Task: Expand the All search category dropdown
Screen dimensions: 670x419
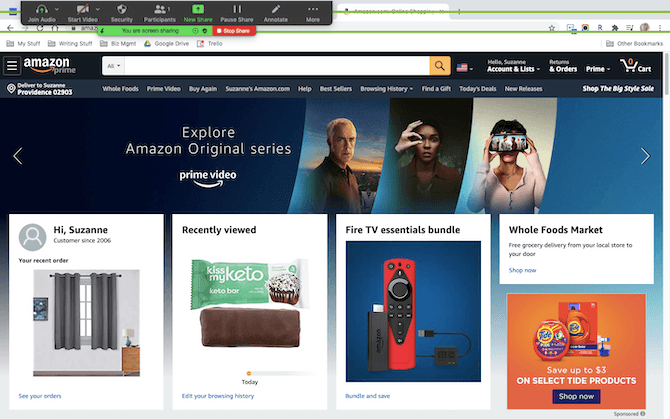Action: pos(114,66)
